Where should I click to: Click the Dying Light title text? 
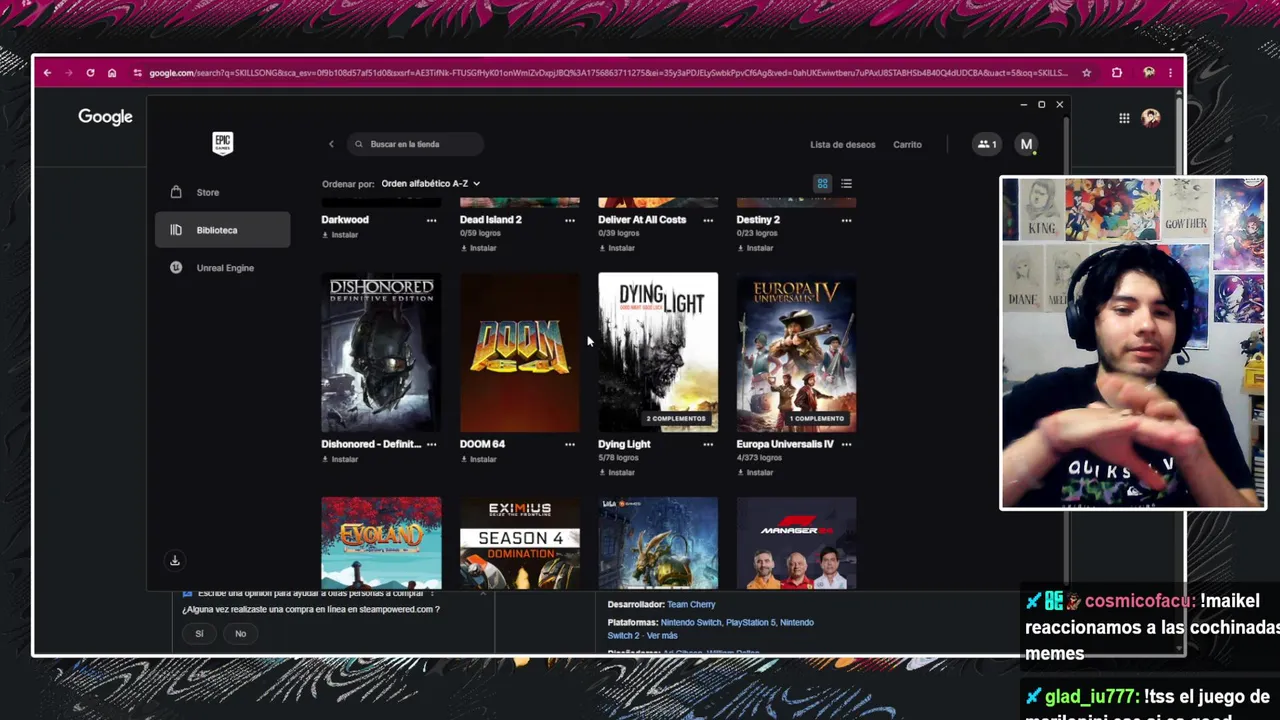[x=624, y=444]
